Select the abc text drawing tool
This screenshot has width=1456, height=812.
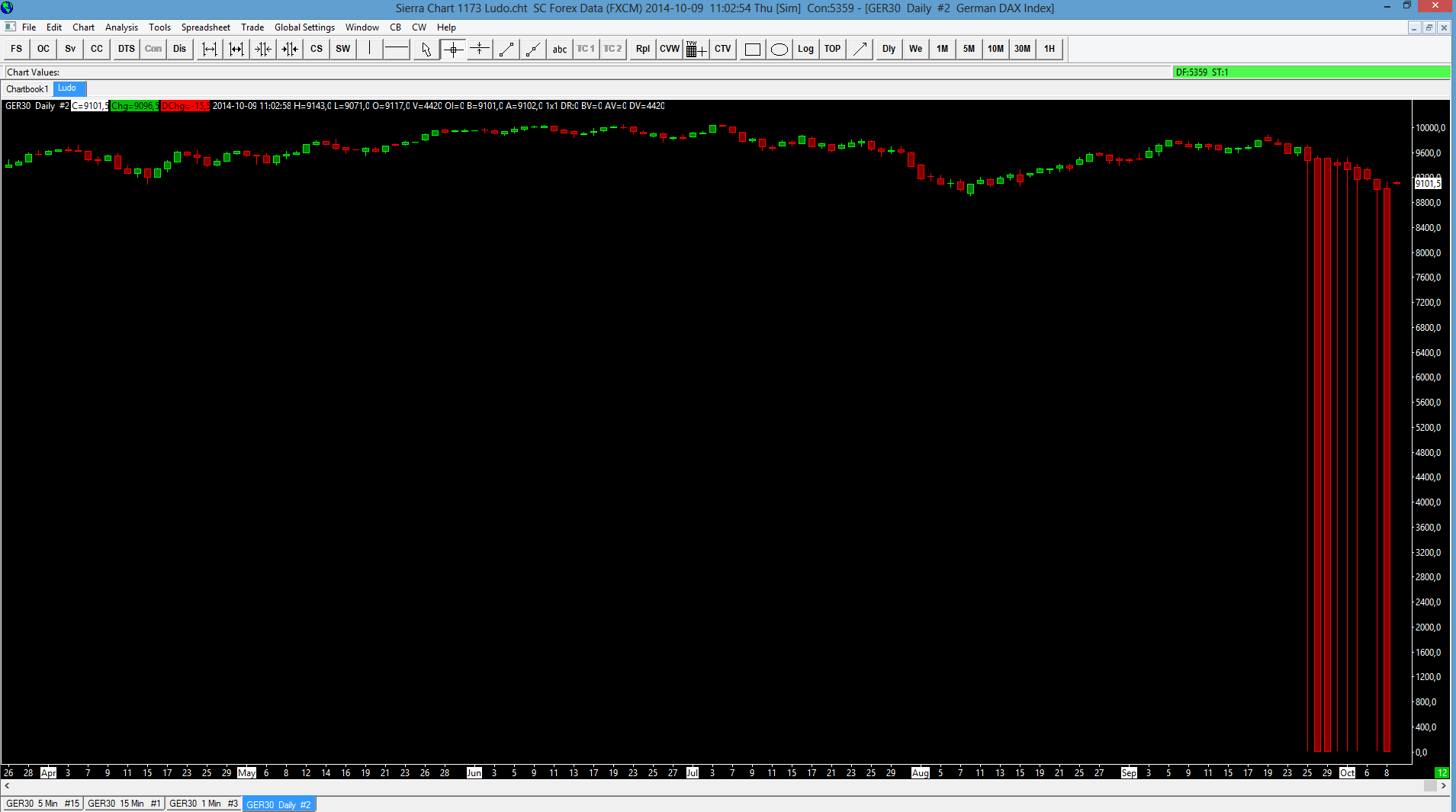560,49
